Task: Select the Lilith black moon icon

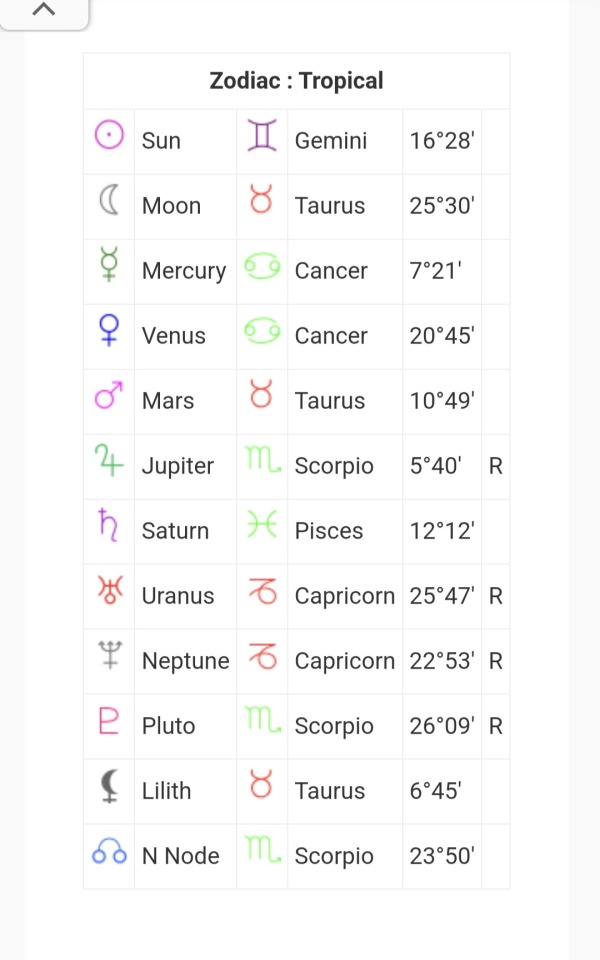Action: (x=110, y=786)
